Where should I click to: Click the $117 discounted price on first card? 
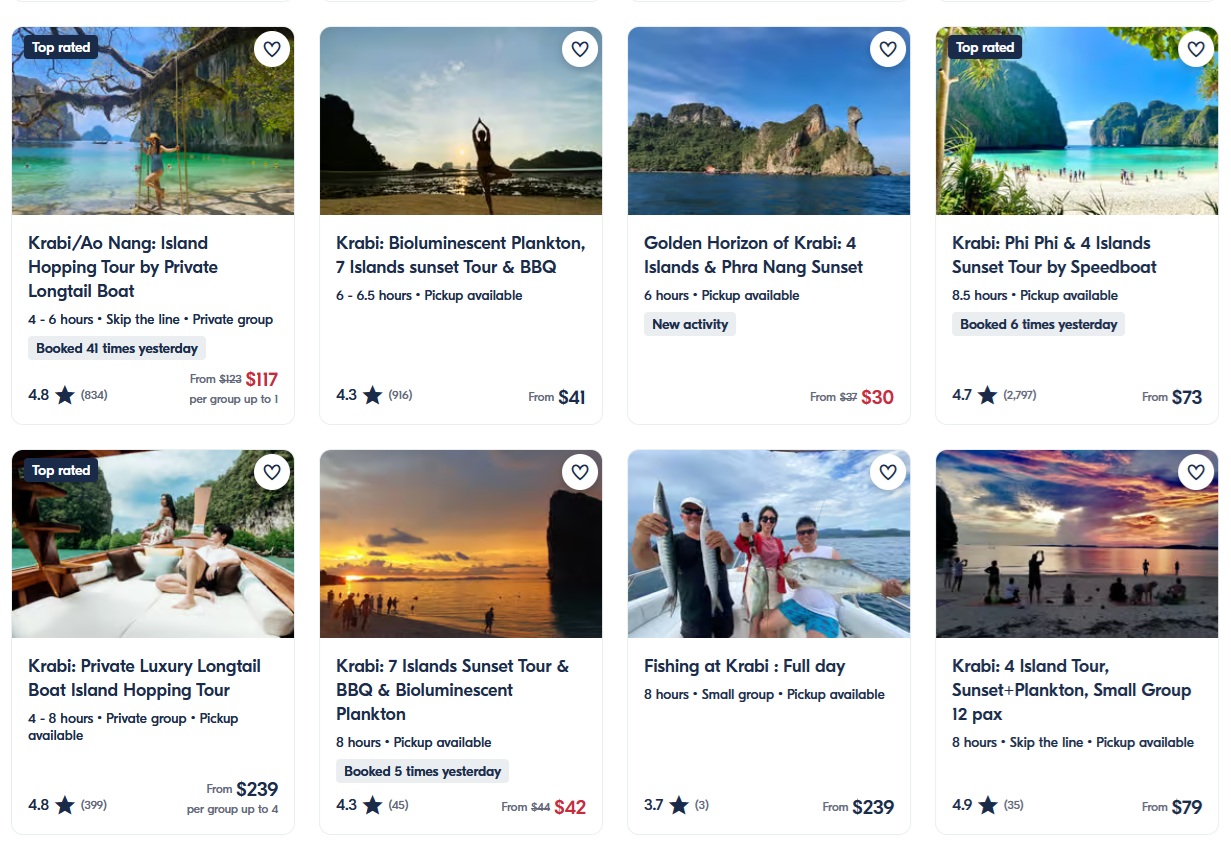click(261, 379)
